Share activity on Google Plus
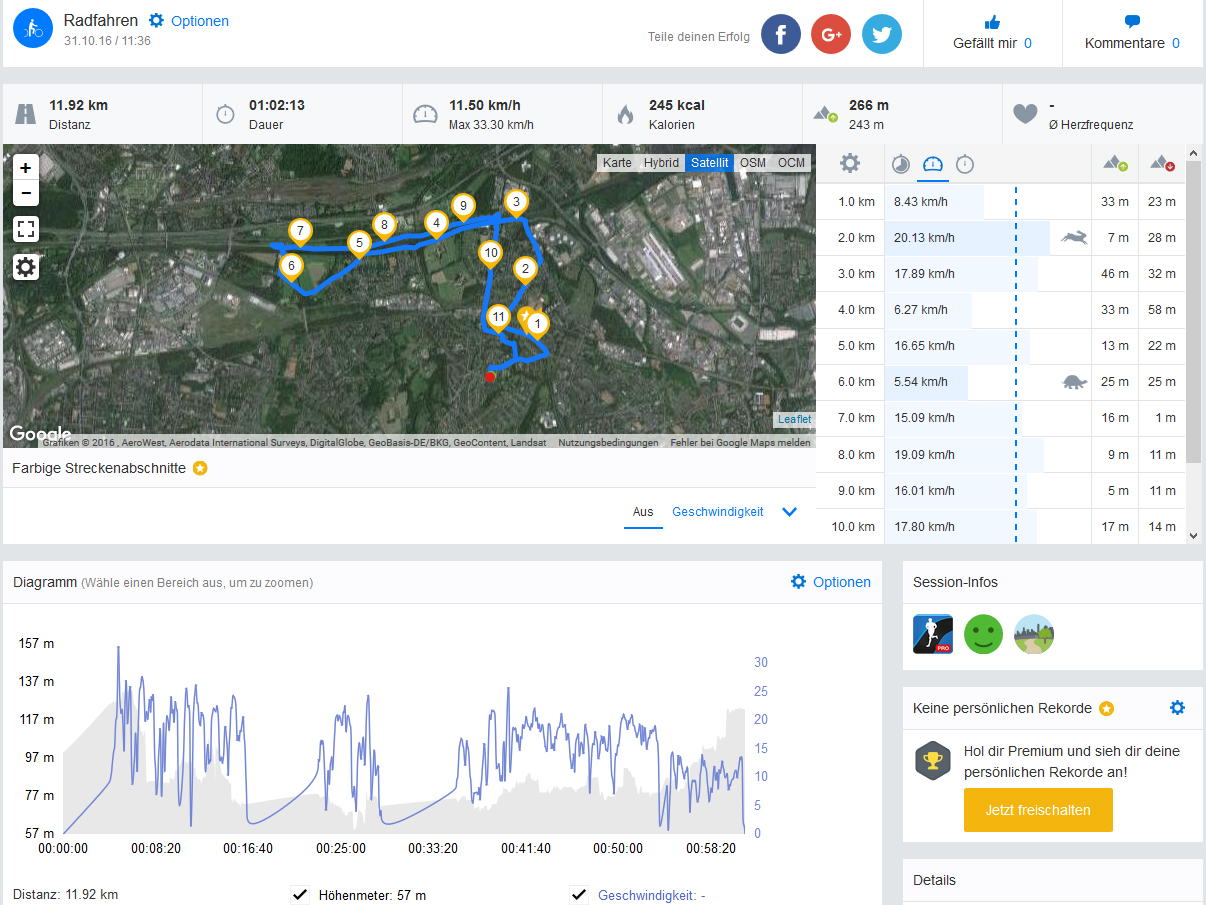The height and width of the screenshot is (905, 1206). (x=831, y=34)
